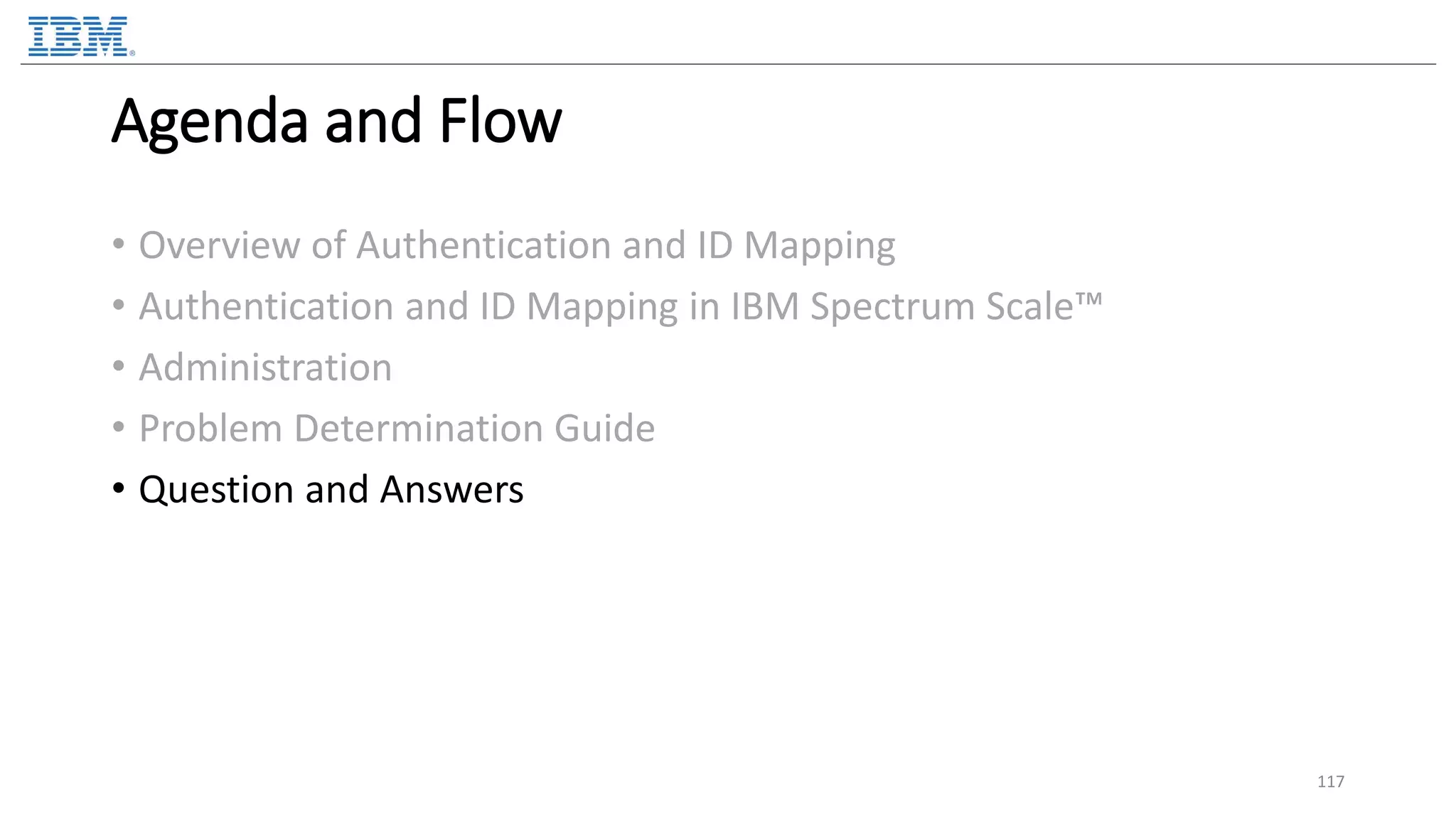This screenshot has height=819, width=1456.
Task: Click the IBM logo
Action: point(77,36)
